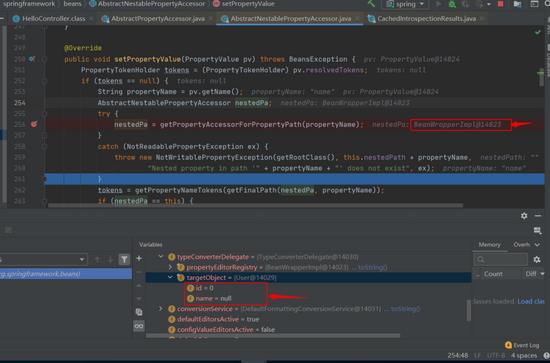Collapse the catch block fold on line 258
The width and height of the screenshot is (550, 363).
pos(45,146)
